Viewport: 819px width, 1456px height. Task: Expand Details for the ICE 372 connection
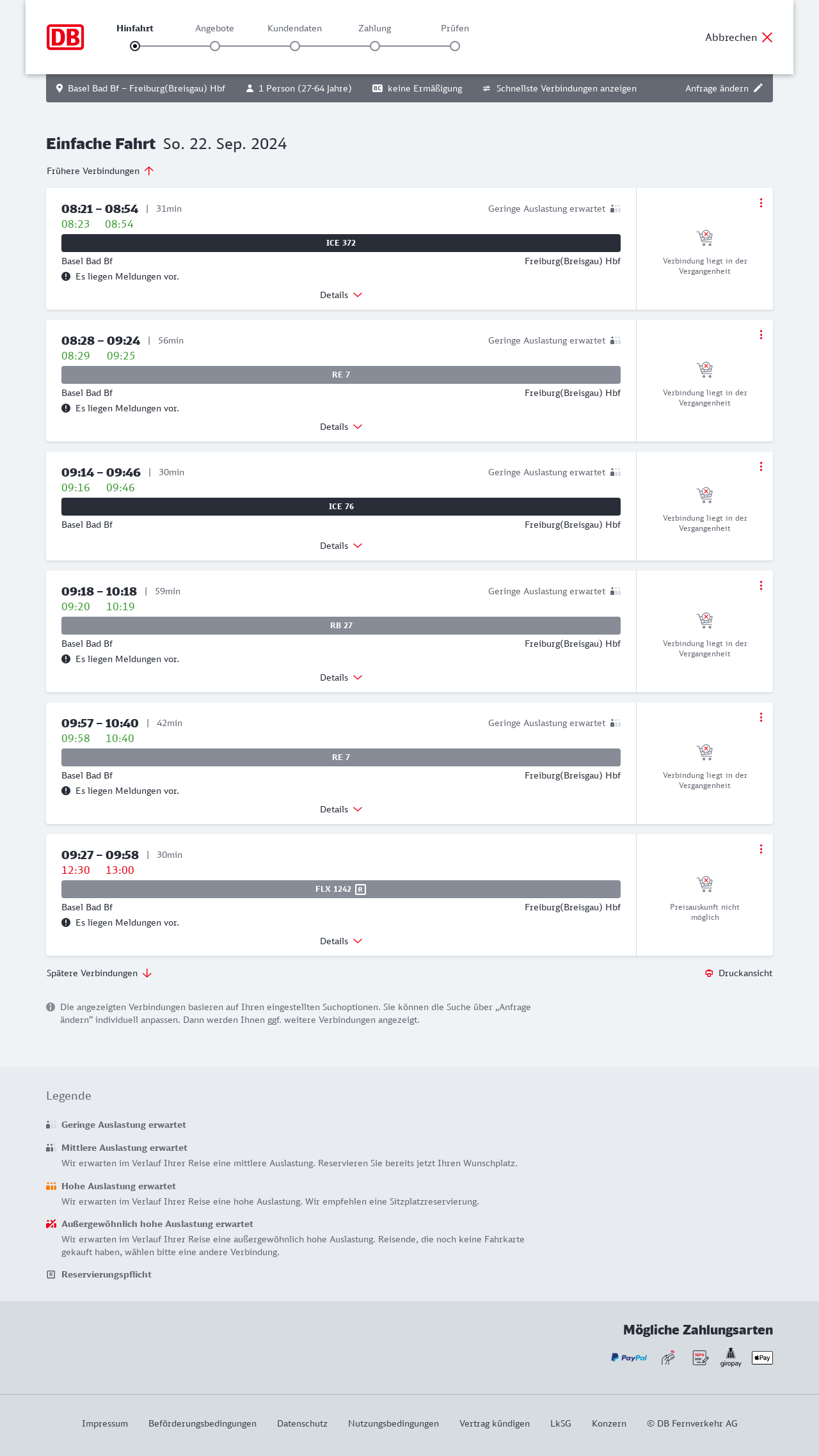[341, 295]
